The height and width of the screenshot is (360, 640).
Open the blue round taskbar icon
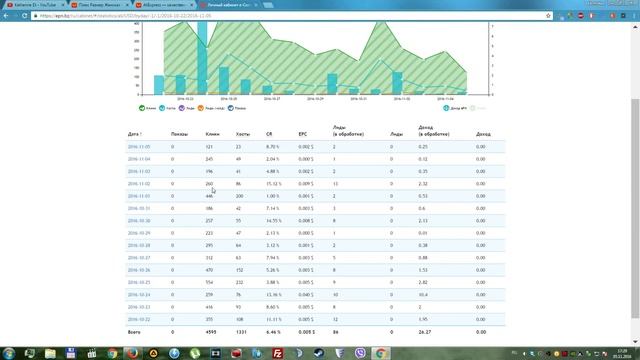[x=174, y=353]
